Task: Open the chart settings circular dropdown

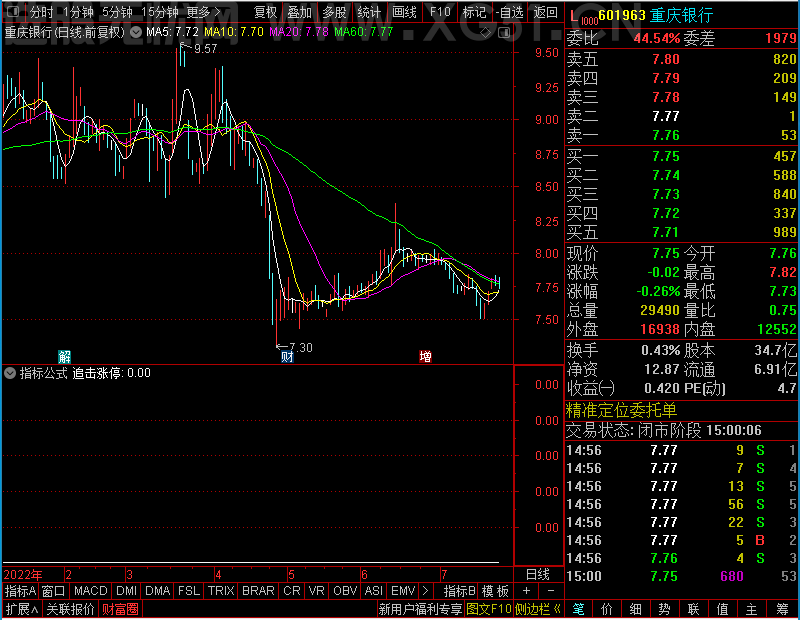Action: pos(136,32)
